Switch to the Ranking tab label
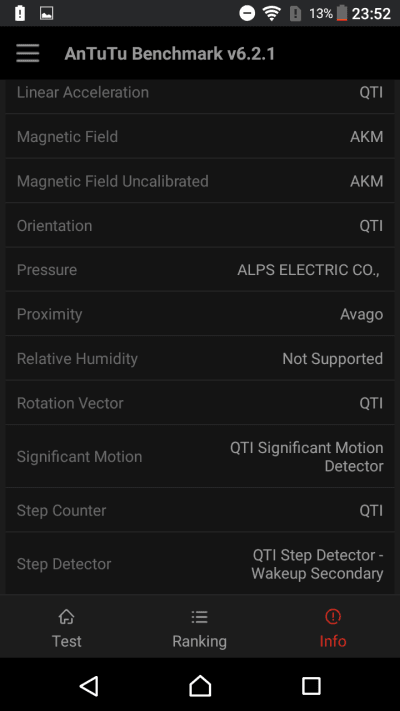 (x=200, y=641)
